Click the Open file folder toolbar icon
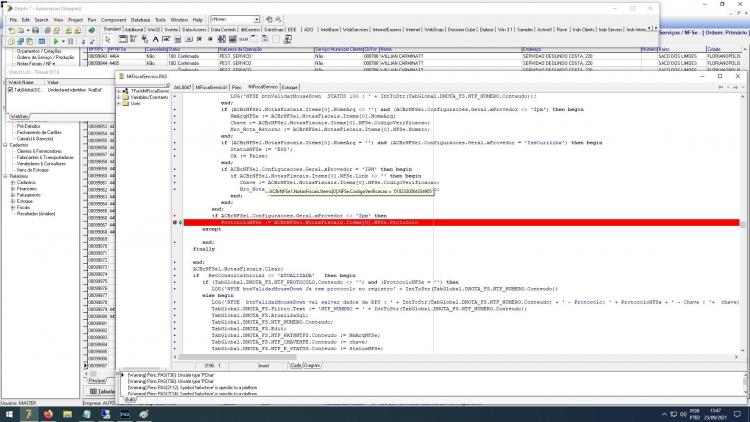 [x=21, y=31]
